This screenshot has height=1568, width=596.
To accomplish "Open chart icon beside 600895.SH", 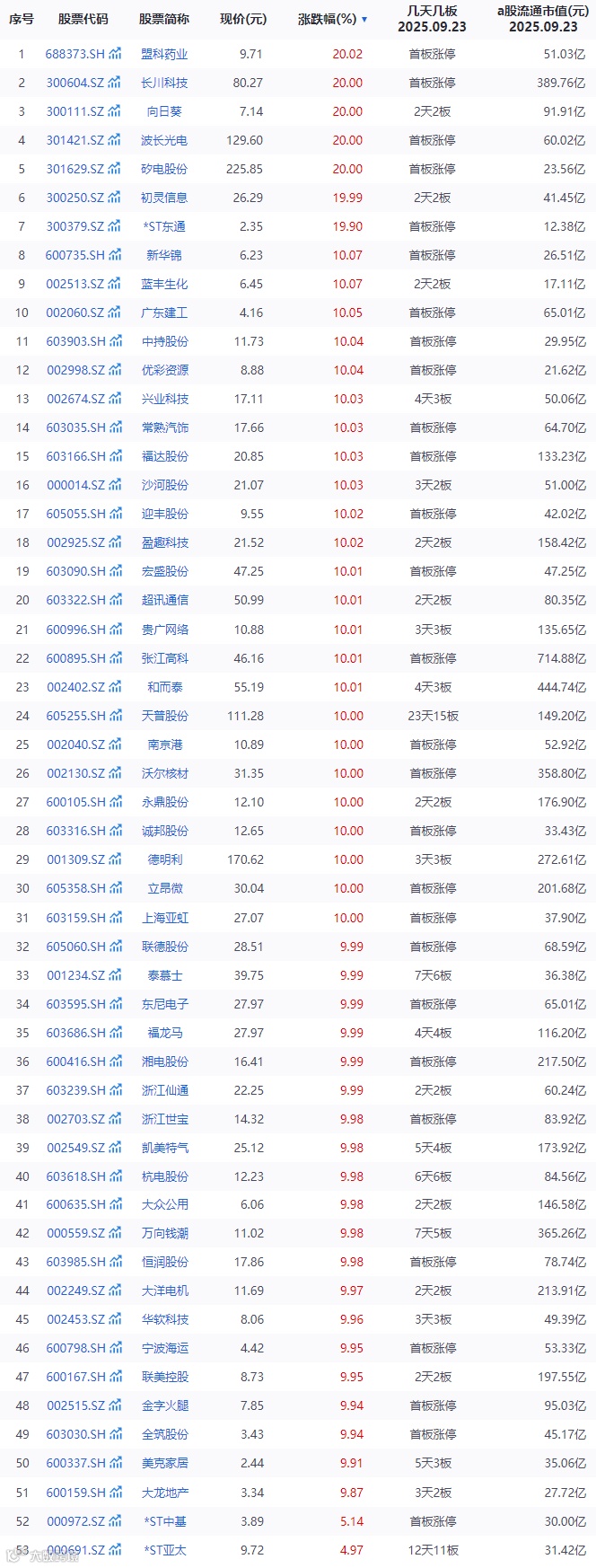I will [x=114, y=658].
